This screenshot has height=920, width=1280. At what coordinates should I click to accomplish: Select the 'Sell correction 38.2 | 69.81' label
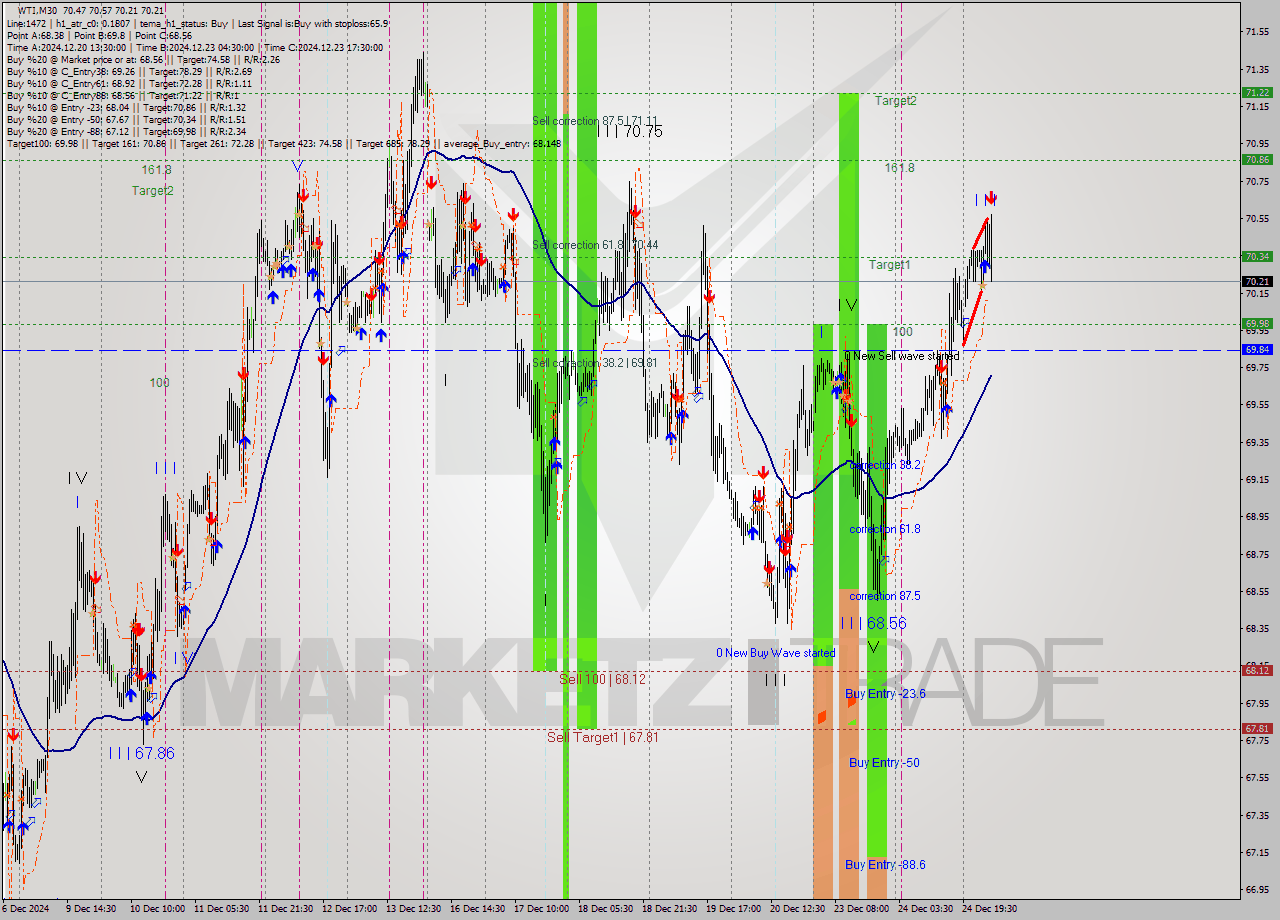click(x=595, y=363)
